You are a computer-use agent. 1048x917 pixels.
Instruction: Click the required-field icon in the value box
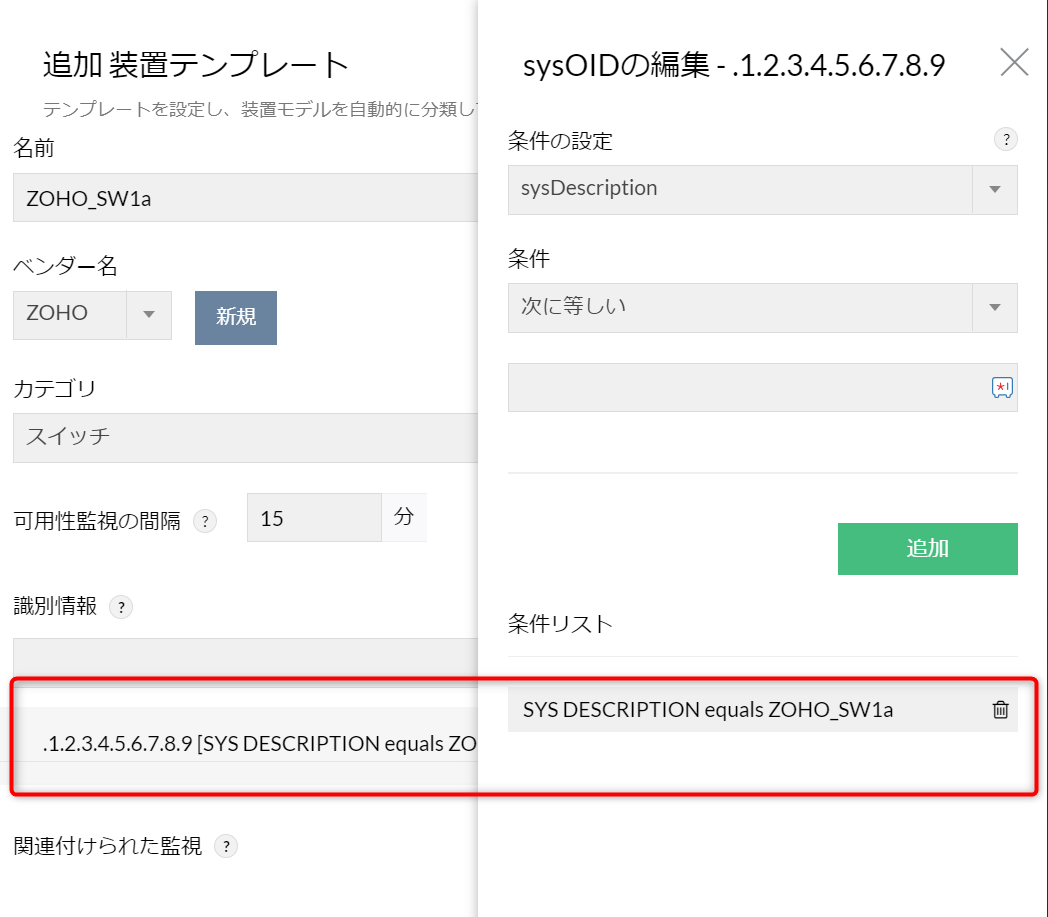point(1002,388)
